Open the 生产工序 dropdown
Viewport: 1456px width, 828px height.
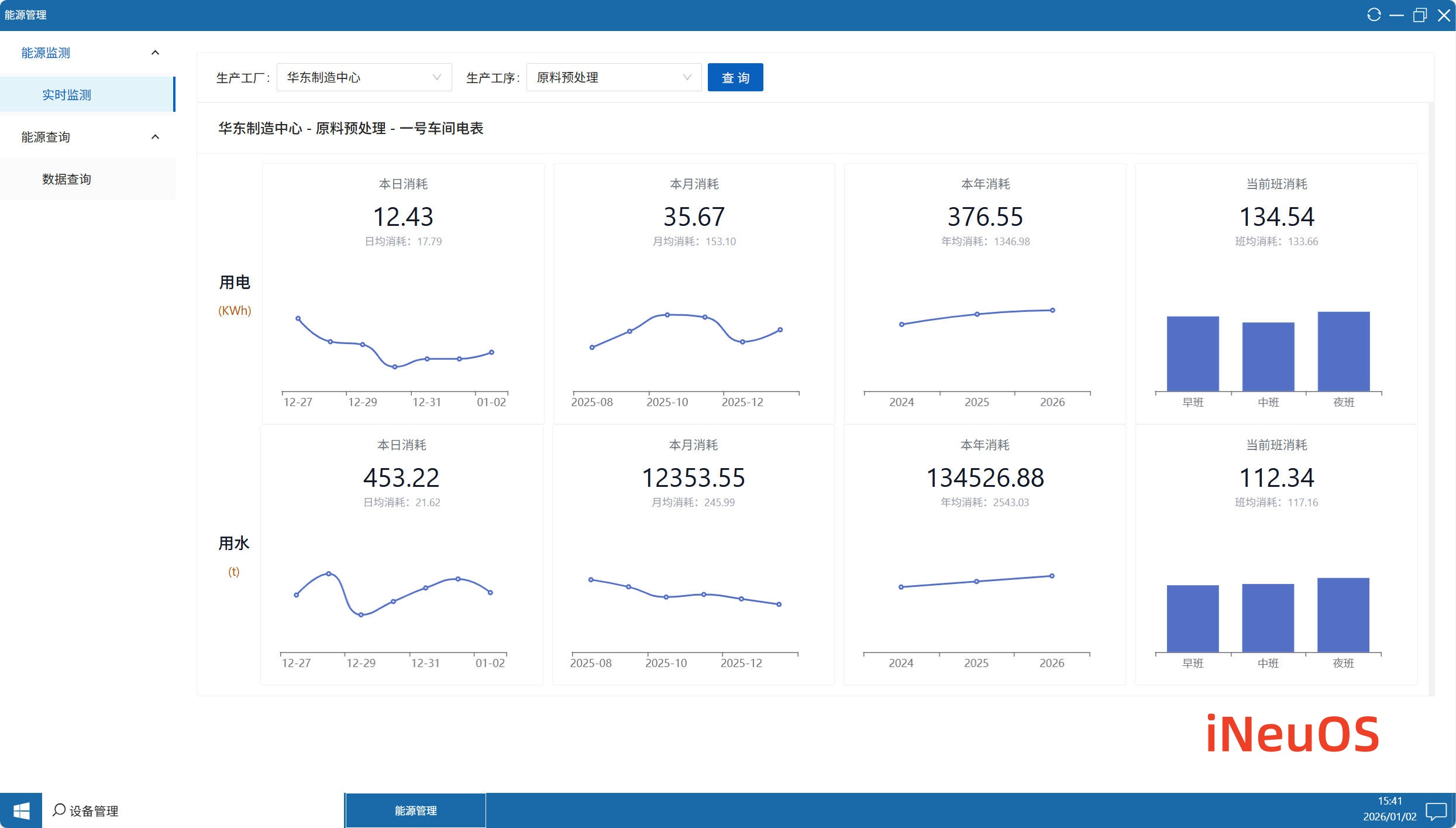click(x=614, y=77)
